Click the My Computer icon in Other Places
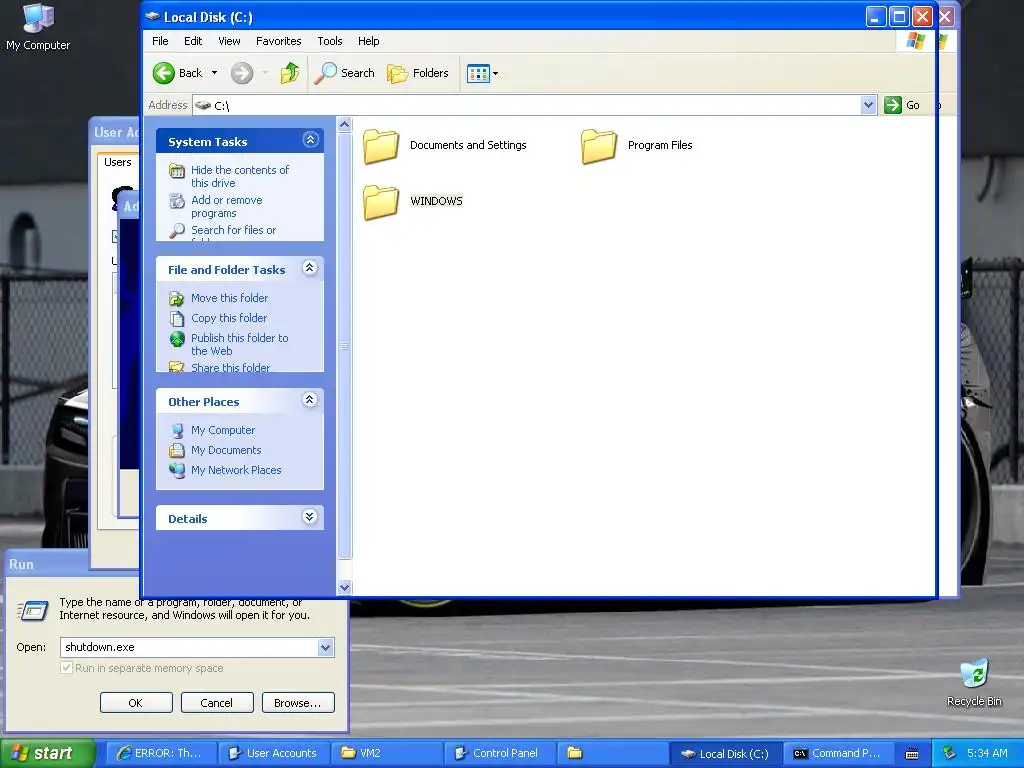This screenshot has width=1024, height=768. coord(177,430)
